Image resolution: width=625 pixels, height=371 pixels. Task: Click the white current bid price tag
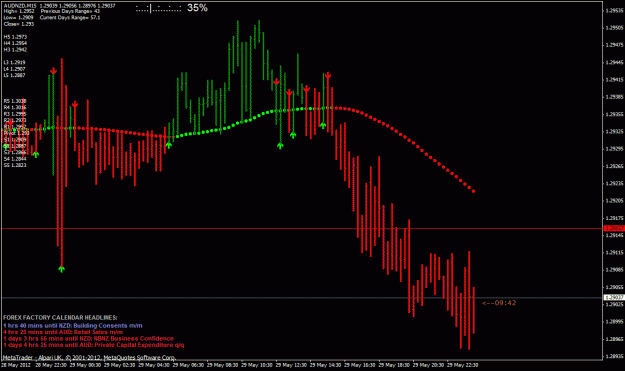pos(614,297)
